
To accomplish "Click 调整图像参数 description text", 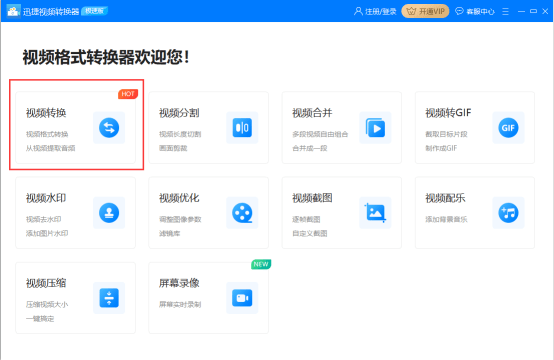I will tap(180, 219).
